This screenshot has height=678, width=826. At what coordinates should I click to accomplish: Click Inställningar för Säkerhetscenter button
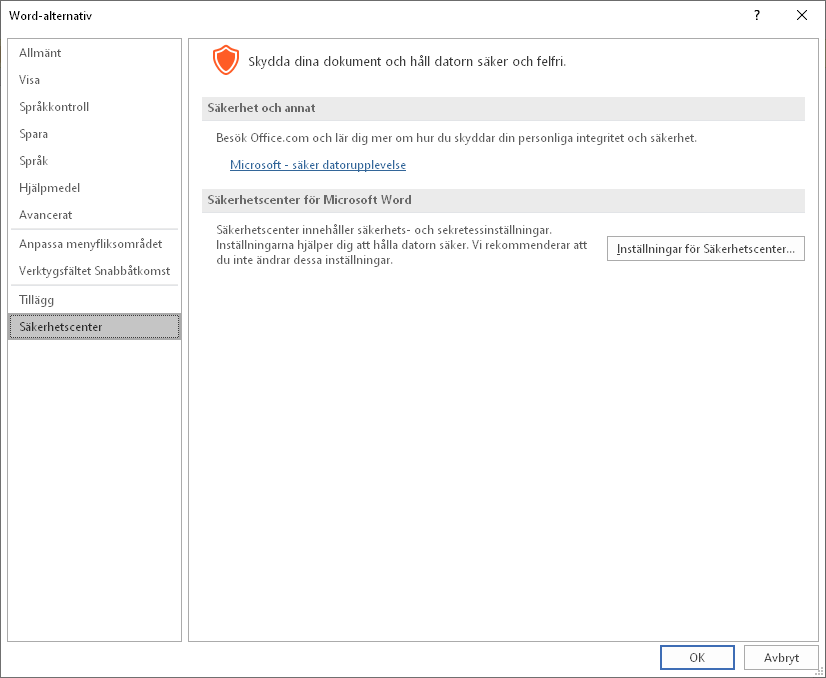coord(705,249)
